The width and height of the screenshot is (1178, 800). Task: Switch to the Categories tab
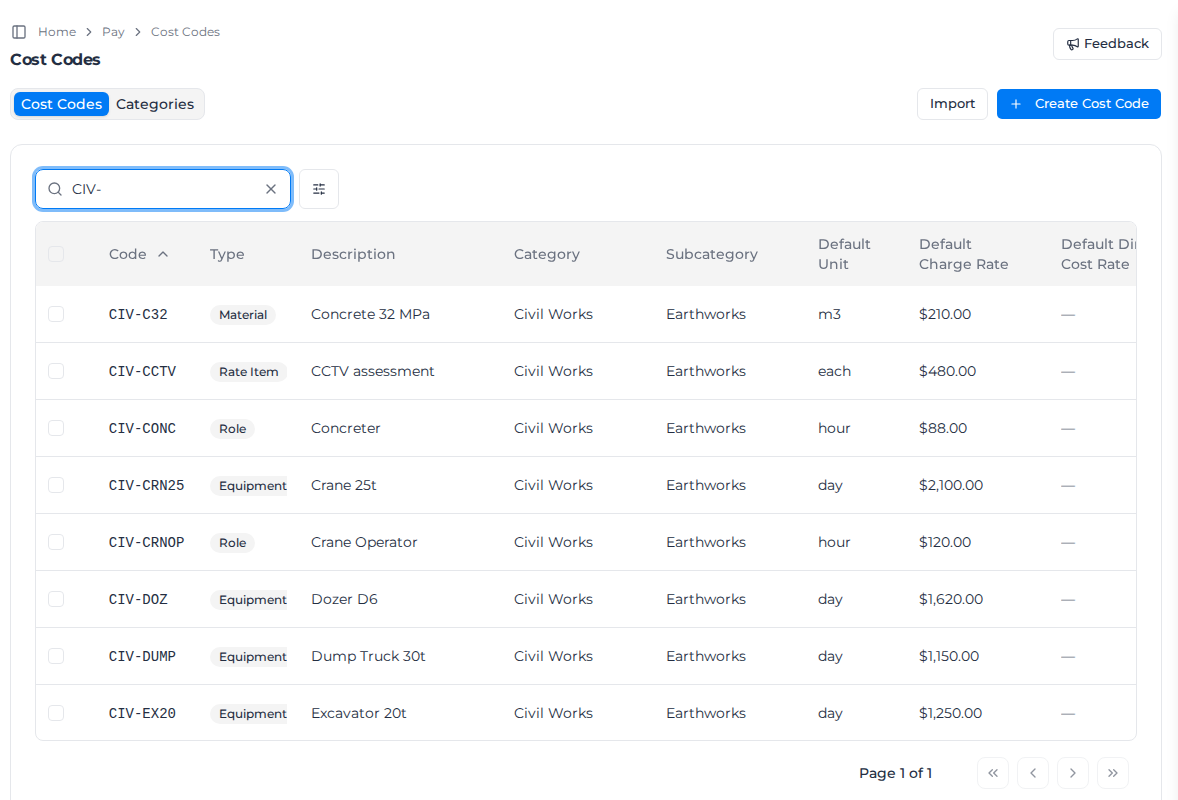[155, 104]
